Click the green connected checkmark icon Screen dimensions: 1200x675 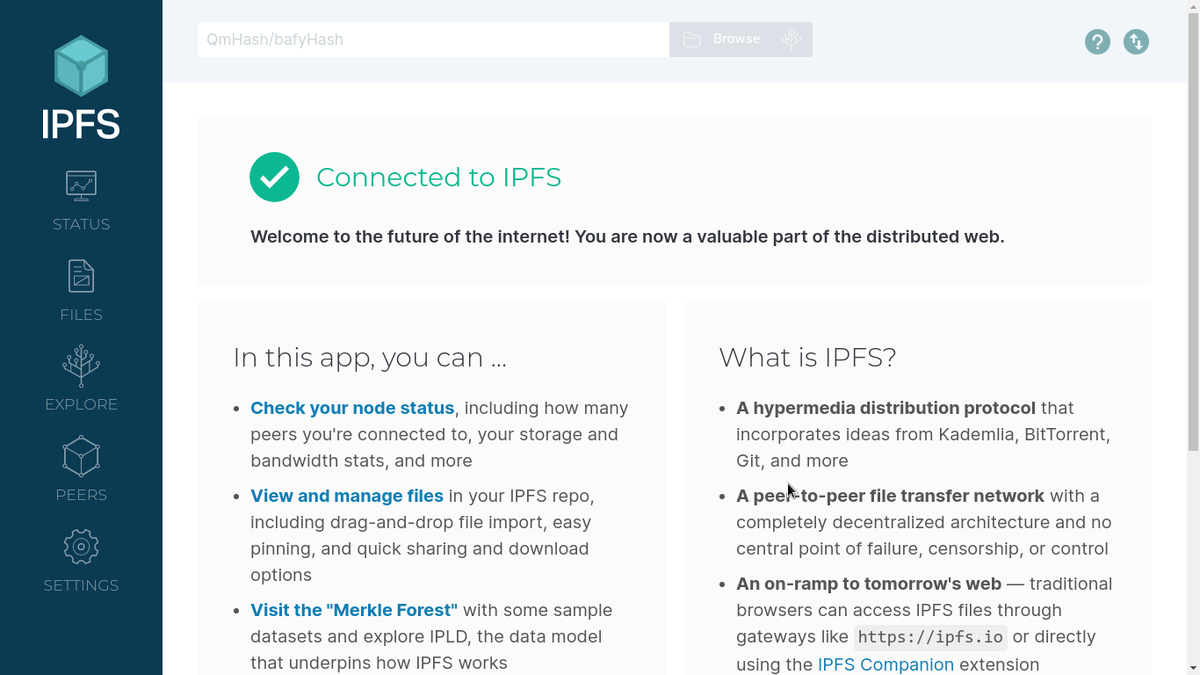[274, 177]
